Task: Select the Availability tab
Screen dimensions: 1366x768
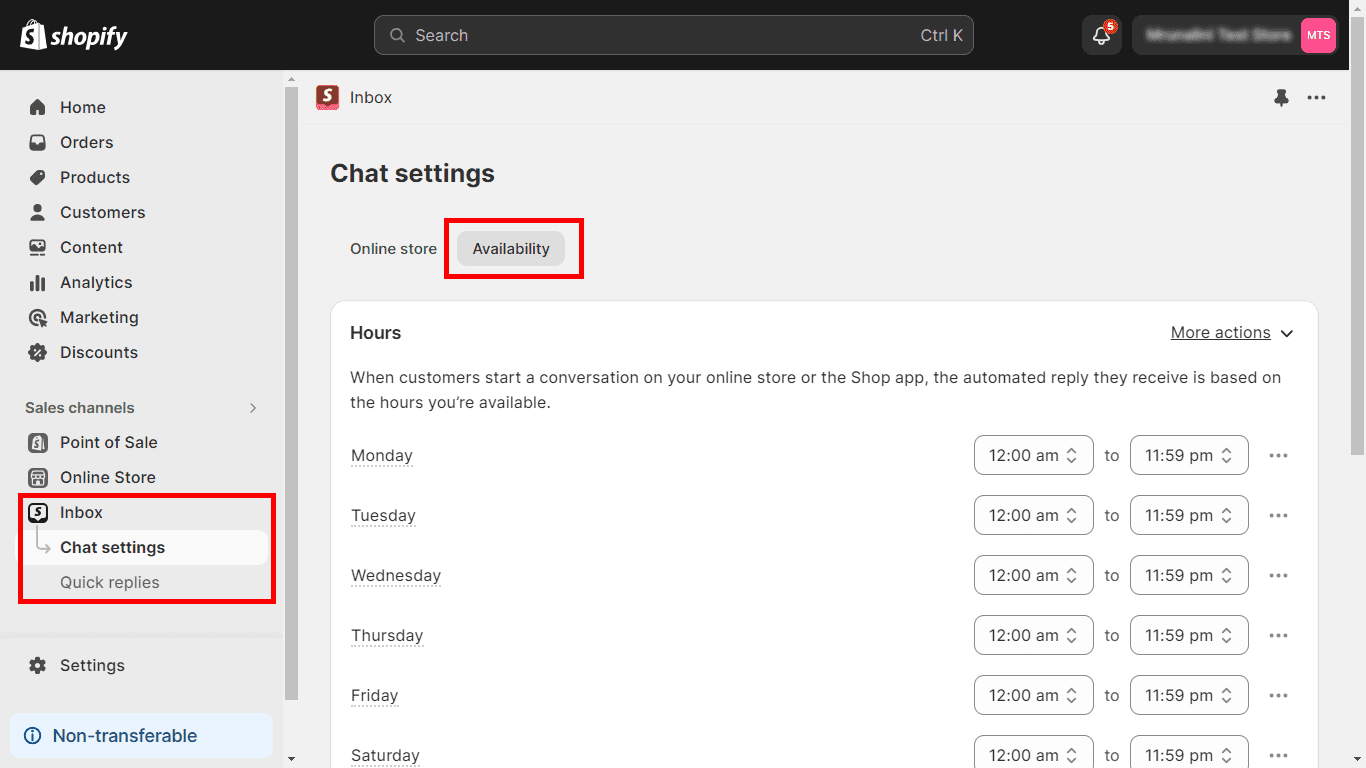Action: click(x=511, y=248)
